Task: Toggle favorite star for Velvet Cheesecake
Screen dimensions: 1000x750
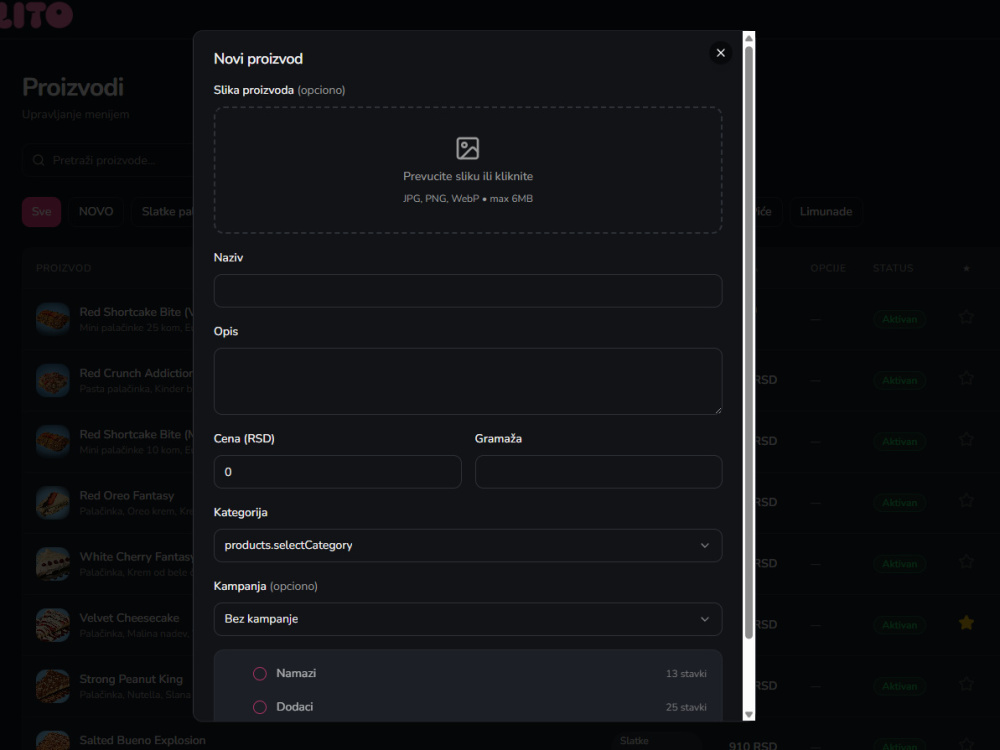Action: coord(966,623)
